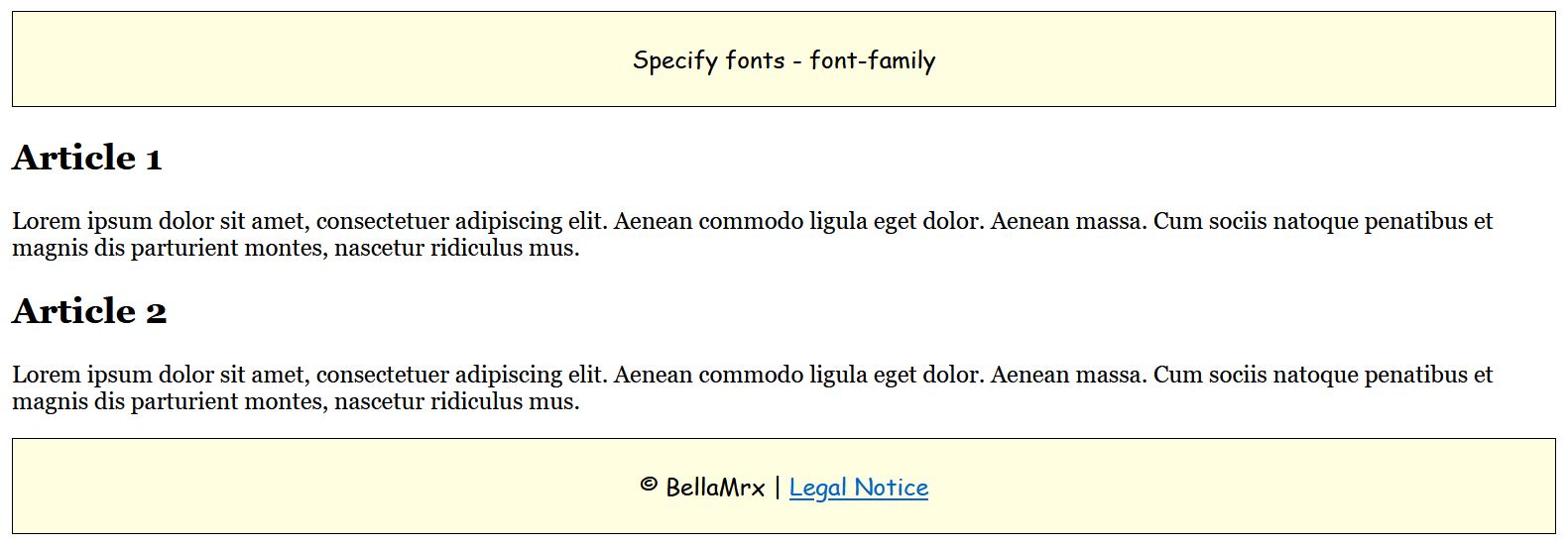Click the pipe separator before Legal Notice
1568x546 pixels.
(x=778, y=488)
